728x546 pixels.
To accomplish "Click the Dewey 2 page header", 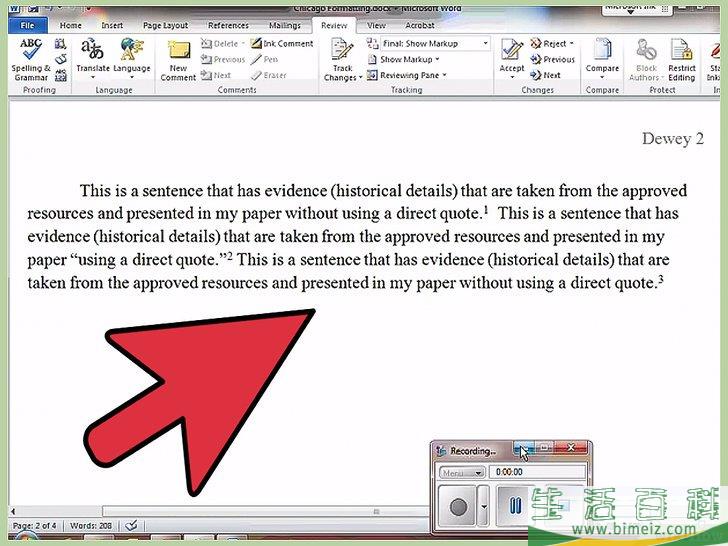I will click(673, 138).
